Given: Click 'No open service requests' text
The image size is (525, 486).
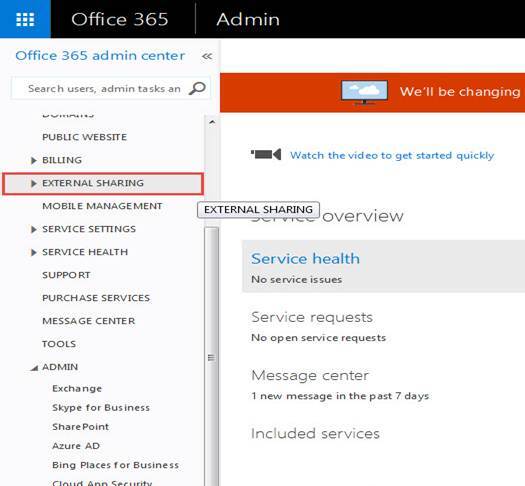Looking at the screenshot, I should [x=318, y=338].
